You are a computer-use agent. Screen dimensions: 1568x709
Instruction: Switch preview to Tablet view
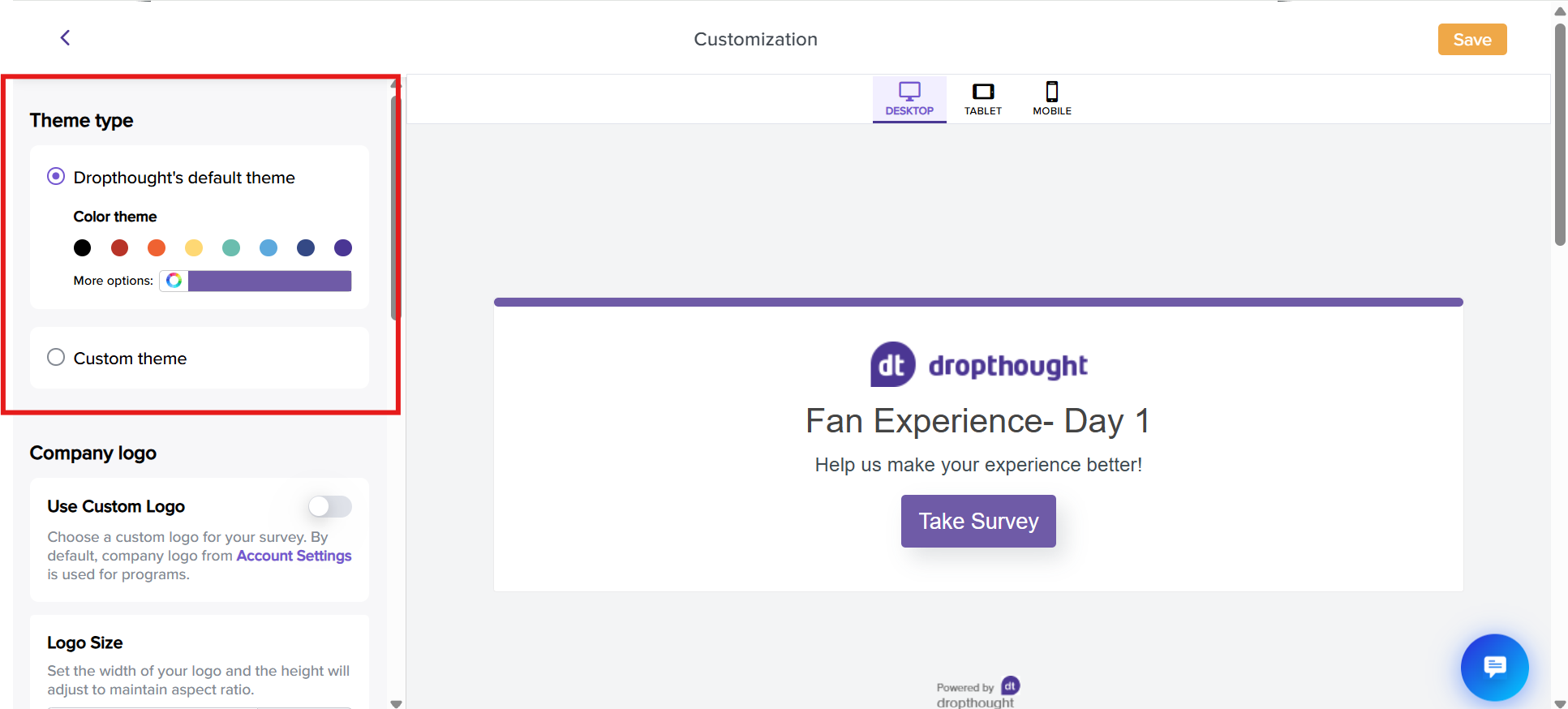[x=983, y=99]
